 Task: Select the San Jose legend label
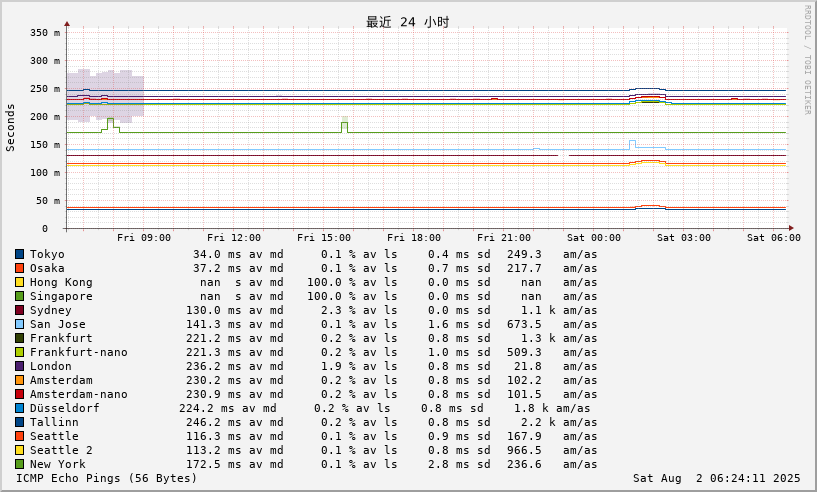57,325
